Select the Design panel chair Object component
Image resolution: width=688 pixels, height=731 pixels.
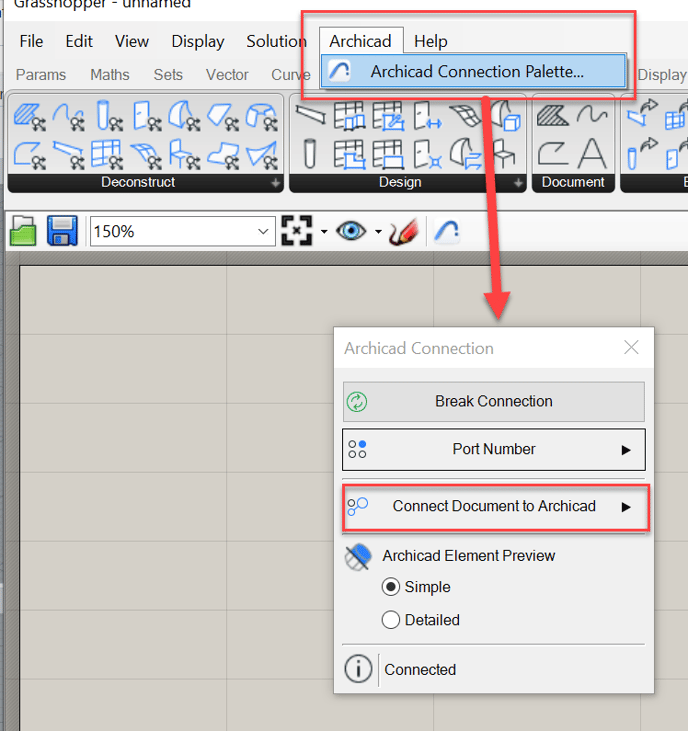(x=504, y=154)
